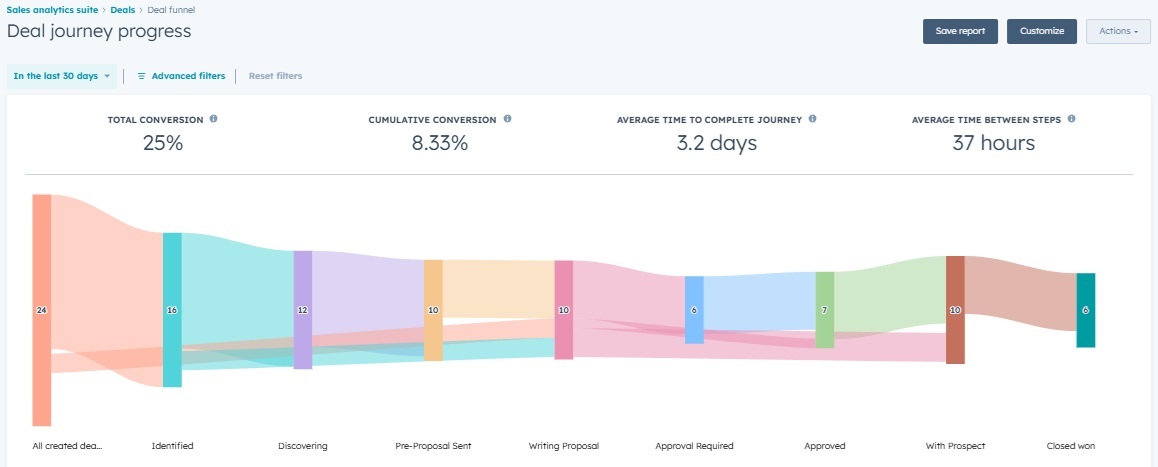Select the pink Writing Proposal bar
This screenshot has height=467, width=1158.
tap(564, 310)
